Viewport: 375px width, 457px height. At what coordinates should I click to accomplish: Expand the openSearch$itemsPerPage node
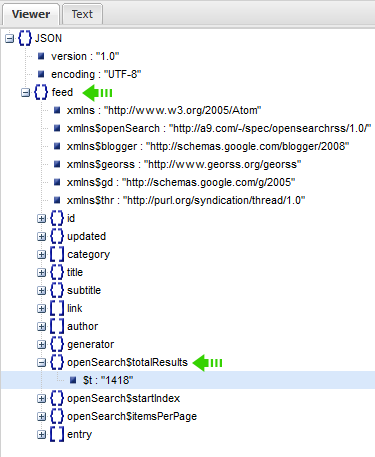(41, 417)
